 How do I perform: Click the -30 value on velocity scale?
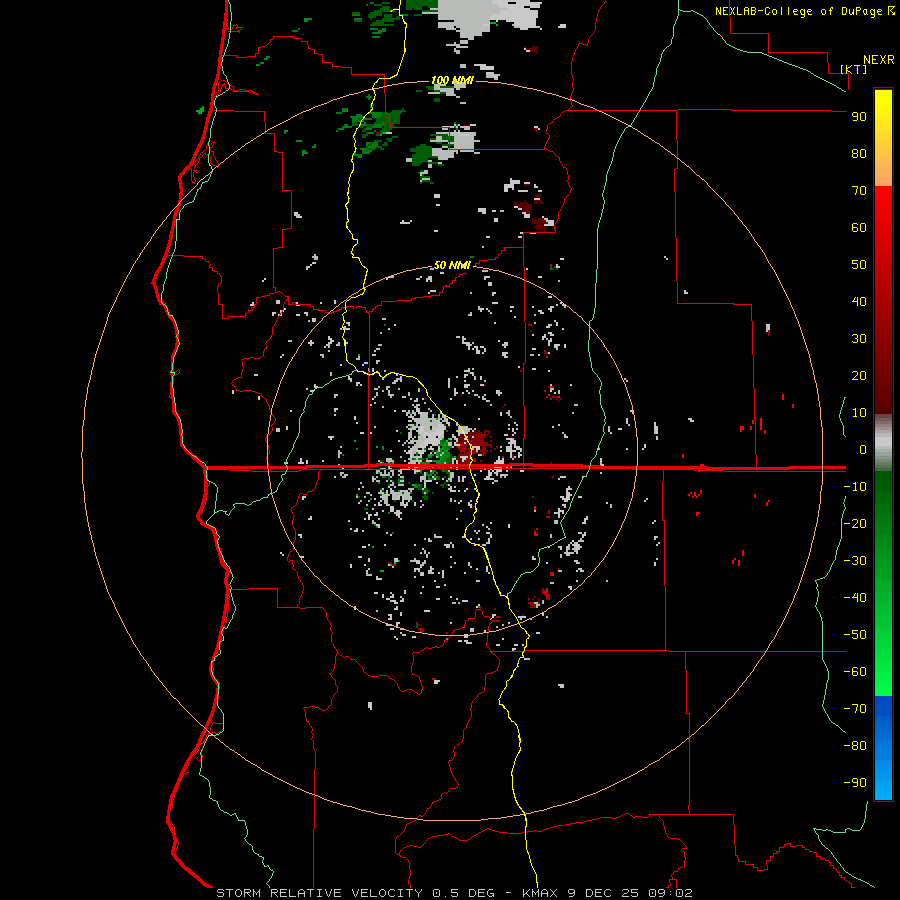point(855,561)
